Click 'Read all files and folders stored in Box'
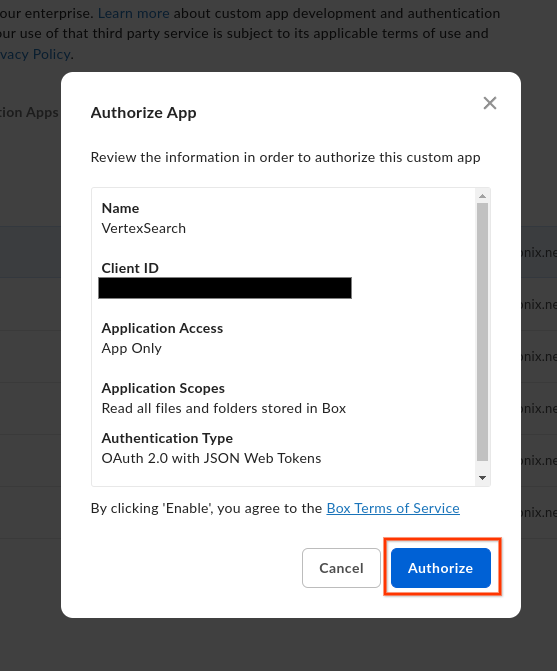Screen dimensions: 557x671 [x=223, y=408]
